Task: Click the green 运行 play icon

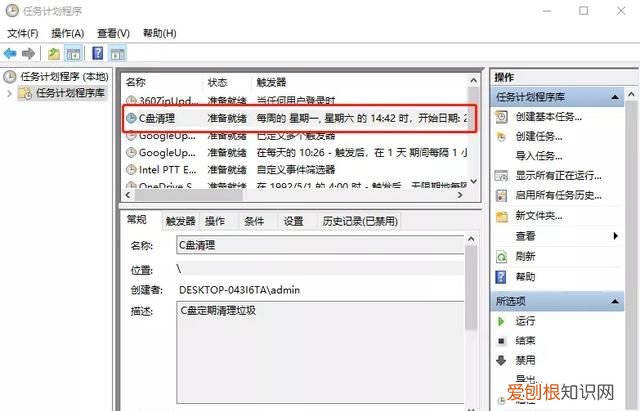Action: (x=501, y=321)
